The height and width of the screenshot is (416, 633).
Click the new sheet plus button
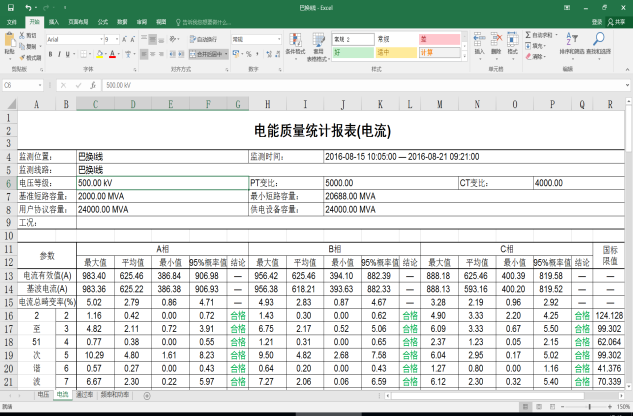pos(147,395)
